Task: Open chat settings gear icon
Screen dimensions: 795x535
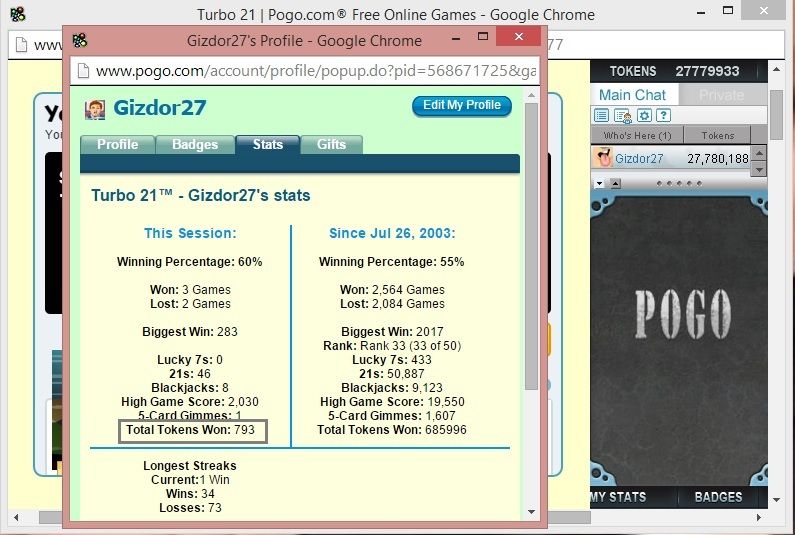Action: [644, 116]
